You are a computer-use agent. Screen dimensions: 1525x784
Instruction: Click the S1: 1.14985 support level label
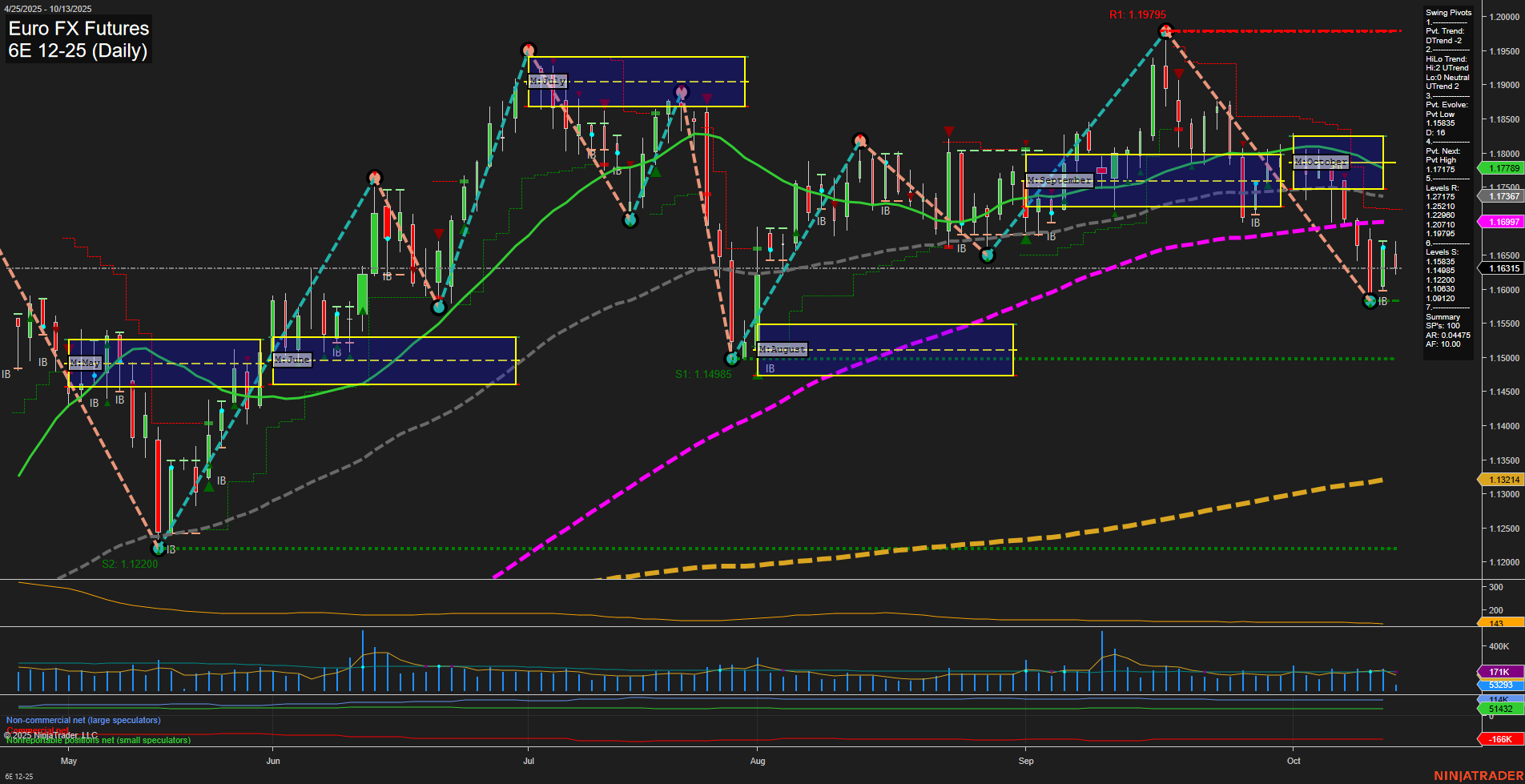tap(704, 373)
